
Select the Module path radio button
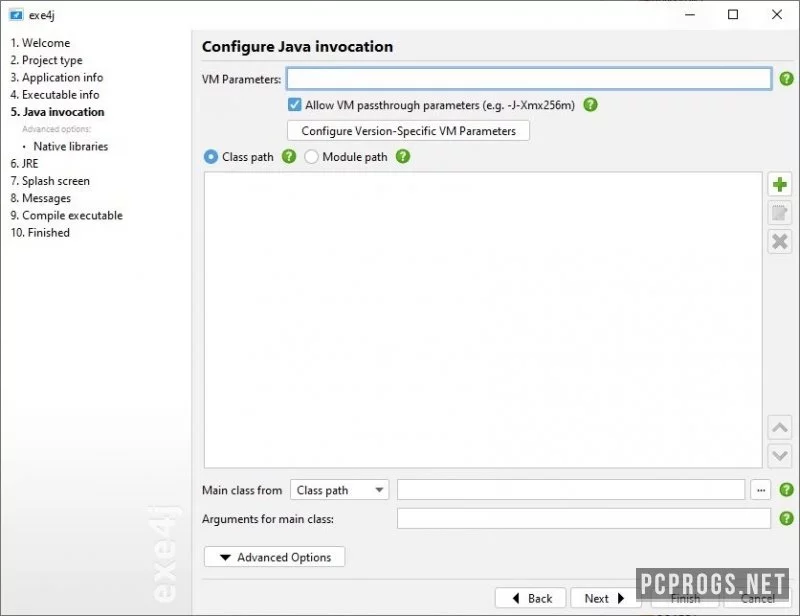pyautogui.click(x=311, y=157)
